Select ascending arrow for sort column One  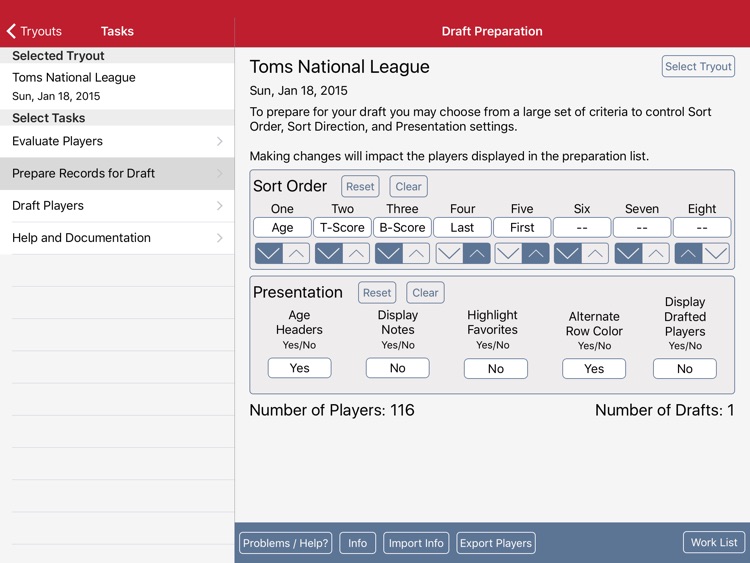(296, 254)
